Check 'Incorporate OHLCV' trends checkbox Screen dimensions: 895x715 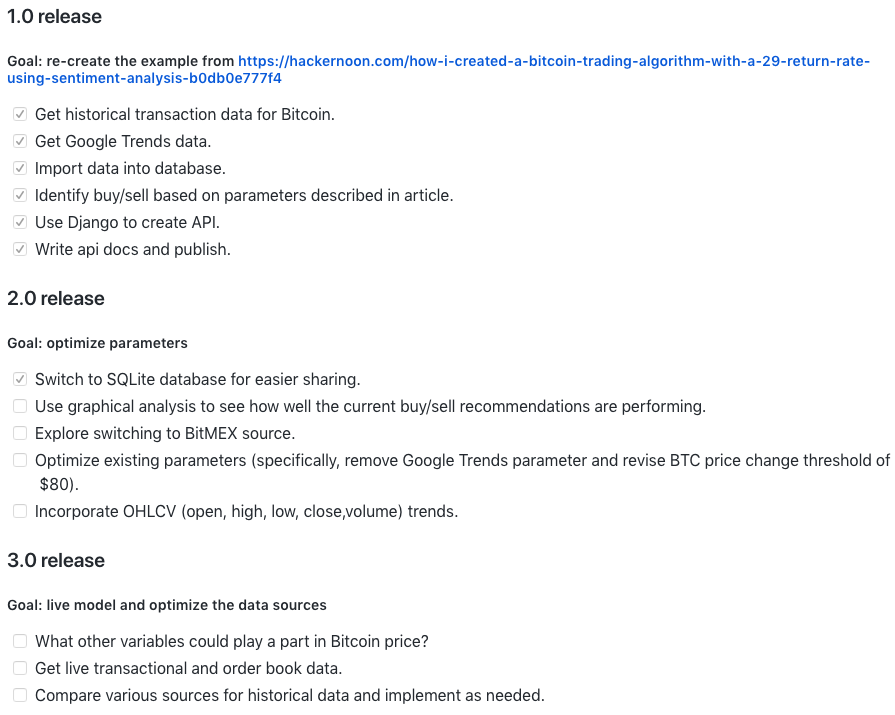pos(20,512)
